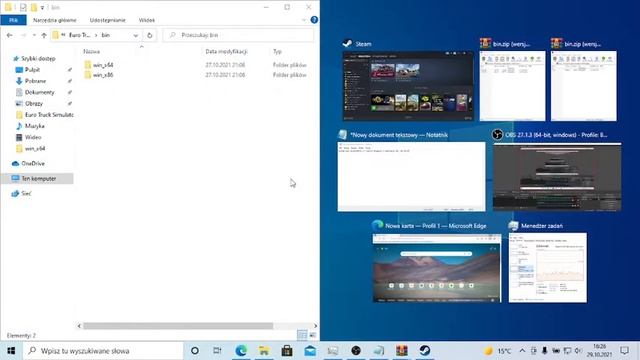Switch to Steam taskbar icon
Screen dimensions: 640x360
click(x=425, y=351)
